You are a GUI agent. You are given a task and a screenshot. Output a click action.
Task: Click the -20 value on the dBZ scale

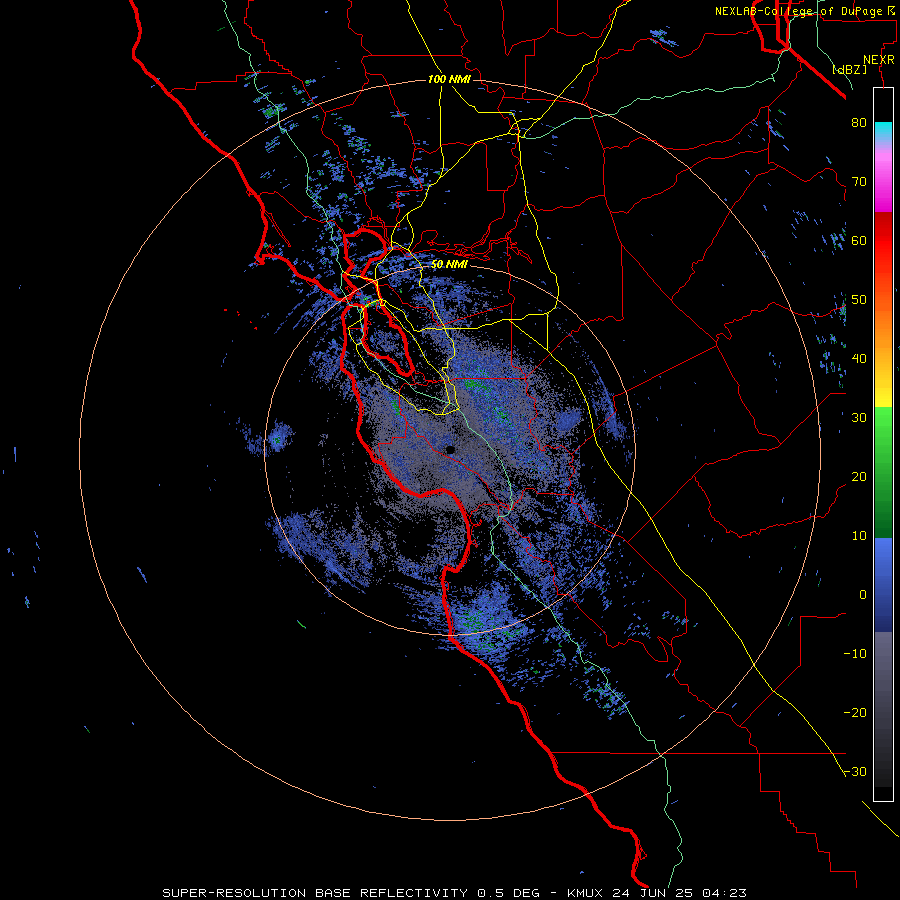coord(855,713)
